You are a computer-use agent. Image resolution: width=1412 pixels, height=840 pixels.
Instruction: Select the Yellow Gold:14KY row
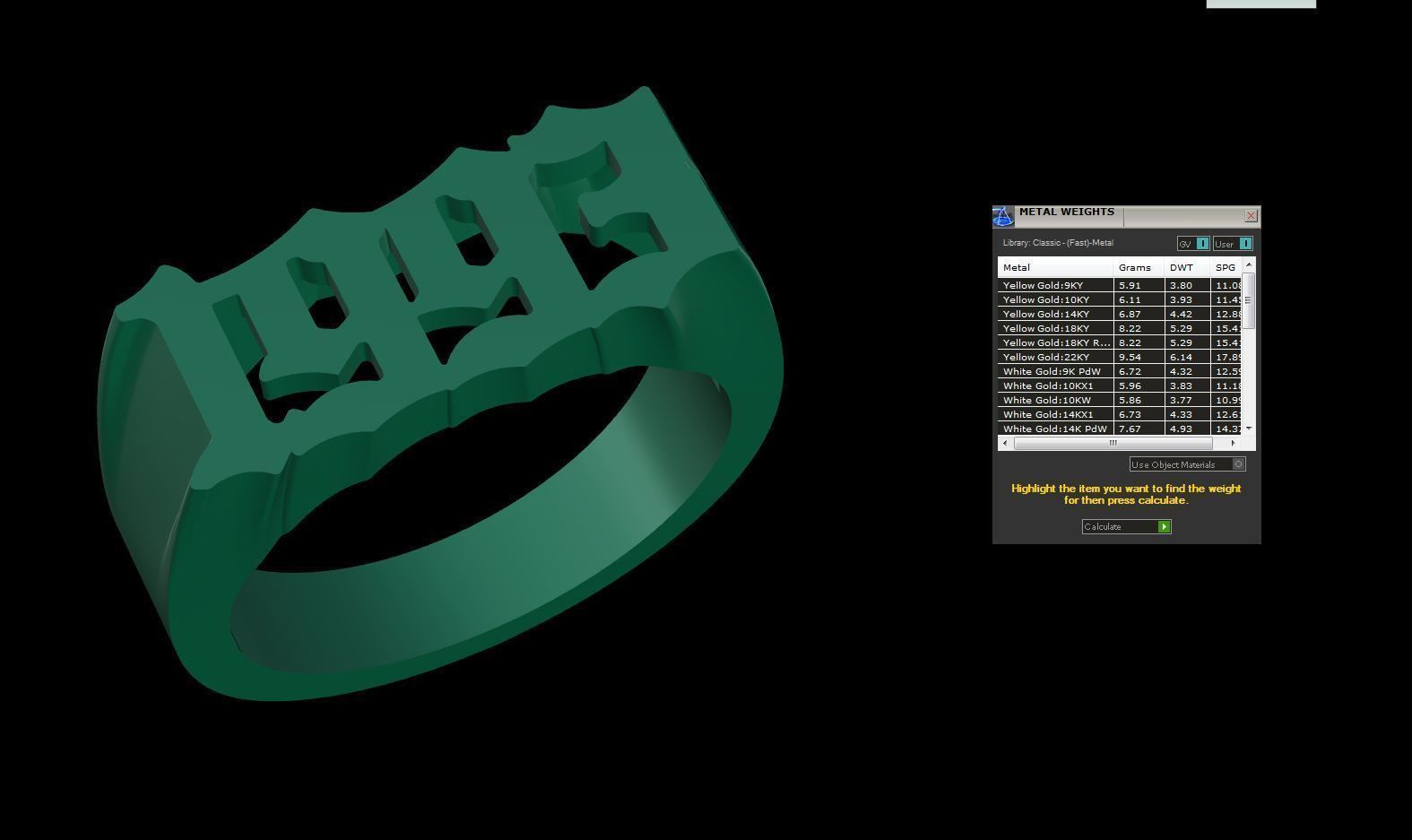click(x=1121, y=314)
